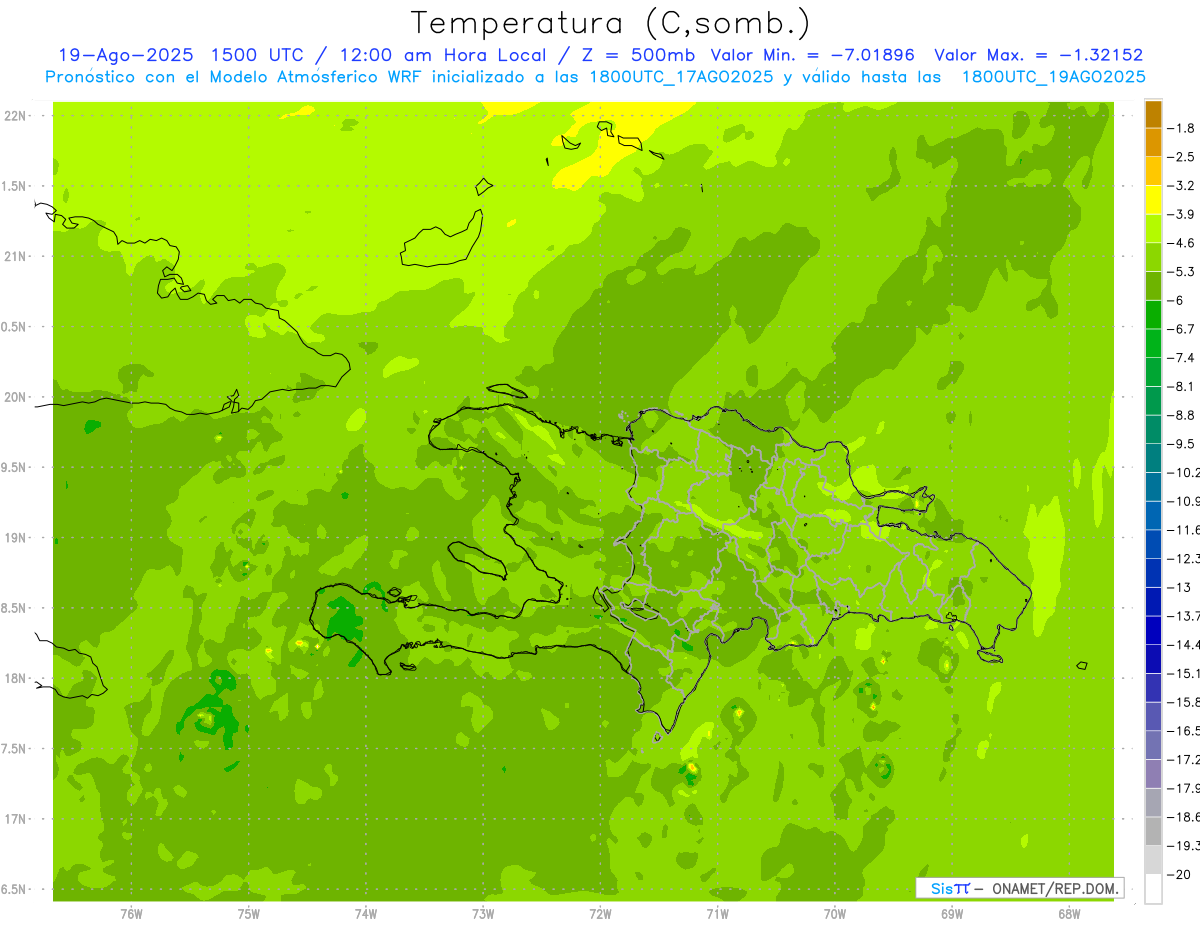Click the "-15.8" colorbar label

click(x=1183, y=702)
